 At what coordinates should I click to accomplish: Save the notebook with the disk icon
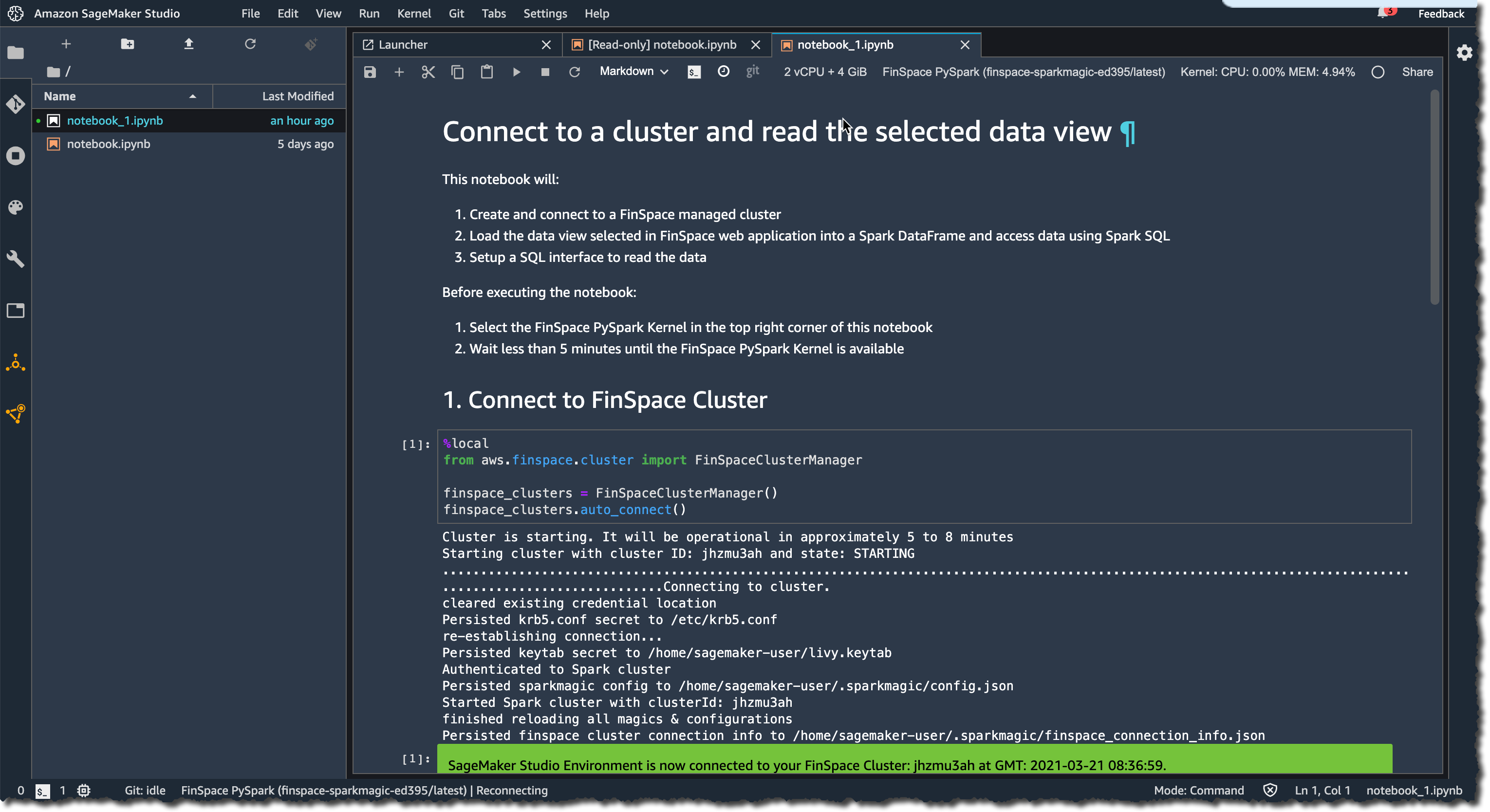point(370,72)
